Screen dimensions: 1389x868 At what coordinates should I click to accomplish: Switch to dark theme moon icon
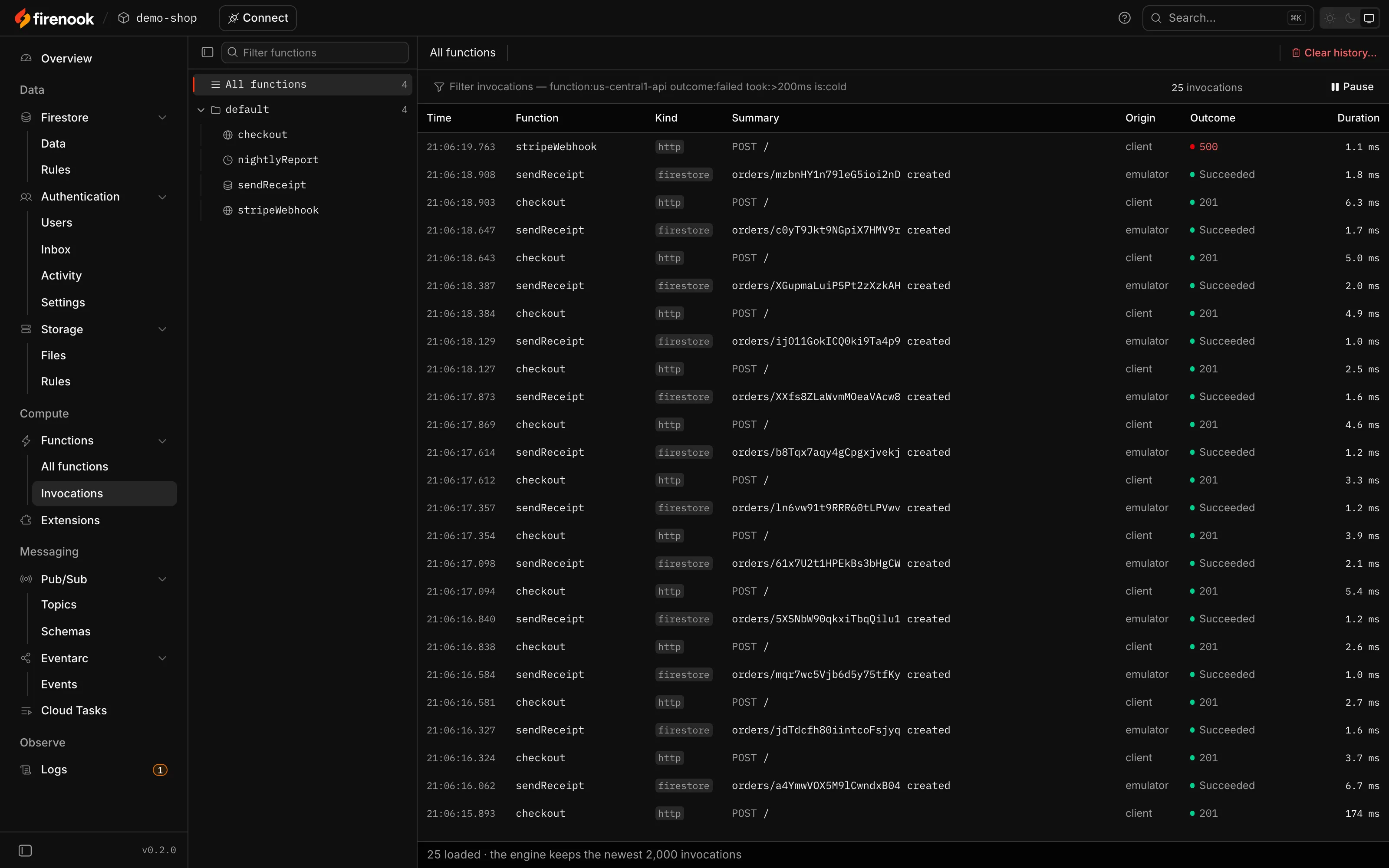point(1350,18)
